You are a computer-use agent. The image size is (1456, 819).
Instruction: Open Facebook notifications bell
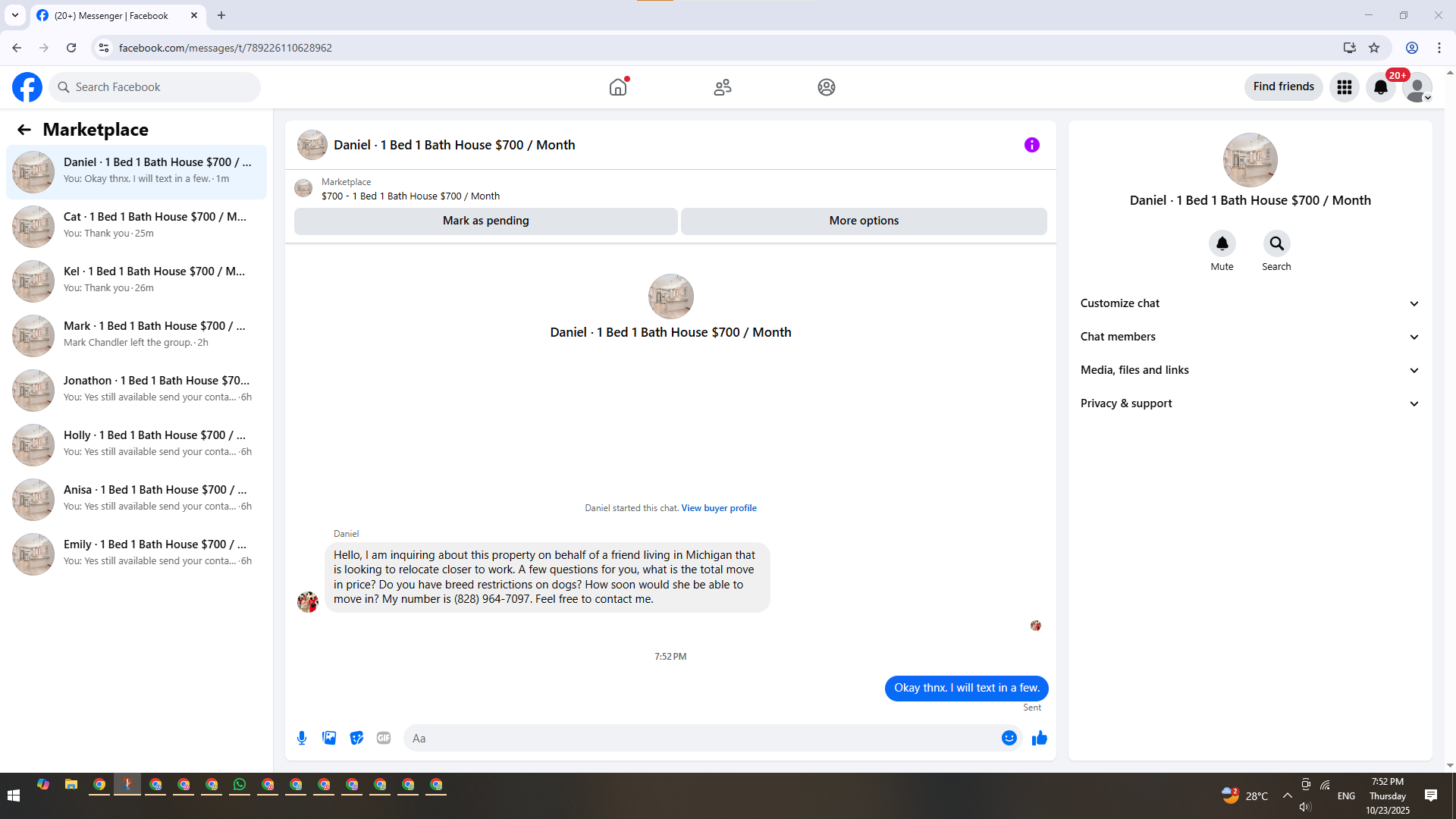(x=1380, y=87)
